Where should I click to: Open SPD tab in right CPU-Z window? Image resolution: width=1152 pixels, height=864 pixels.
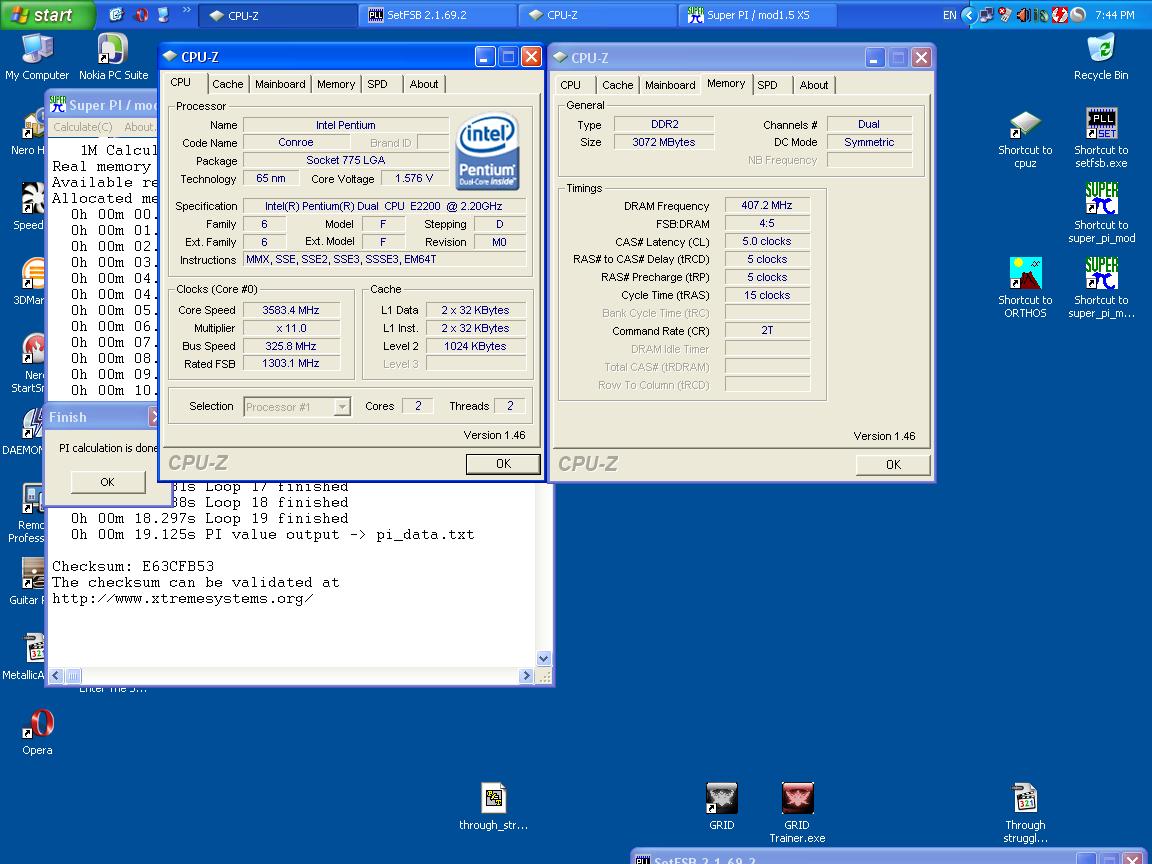pyautogui.click(x=768, y=85)
